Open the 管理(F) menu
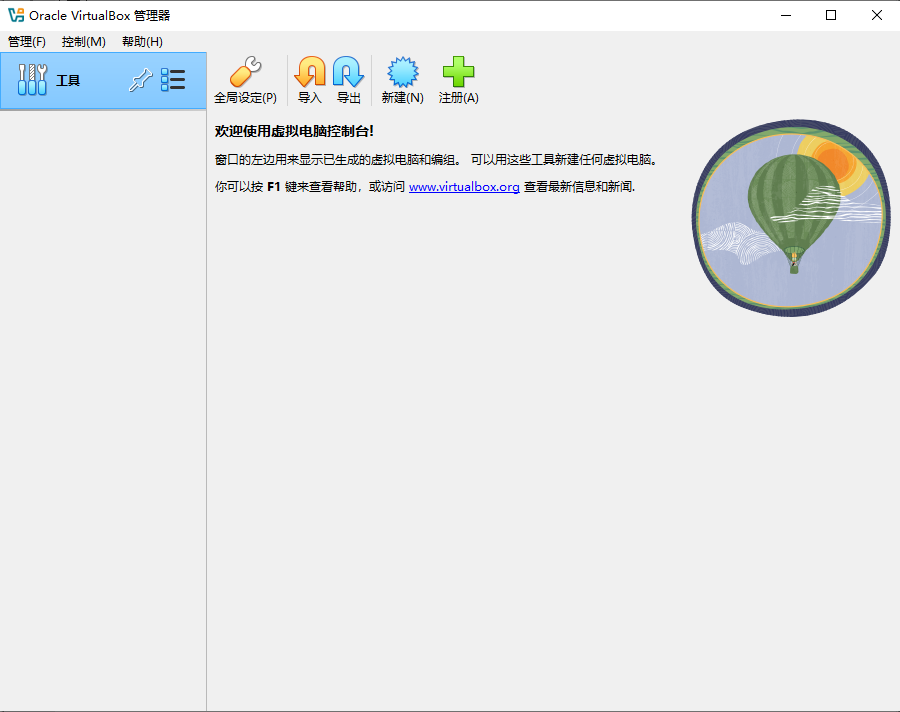This screenshot has width=900, height=712. (x=27, y=41)
